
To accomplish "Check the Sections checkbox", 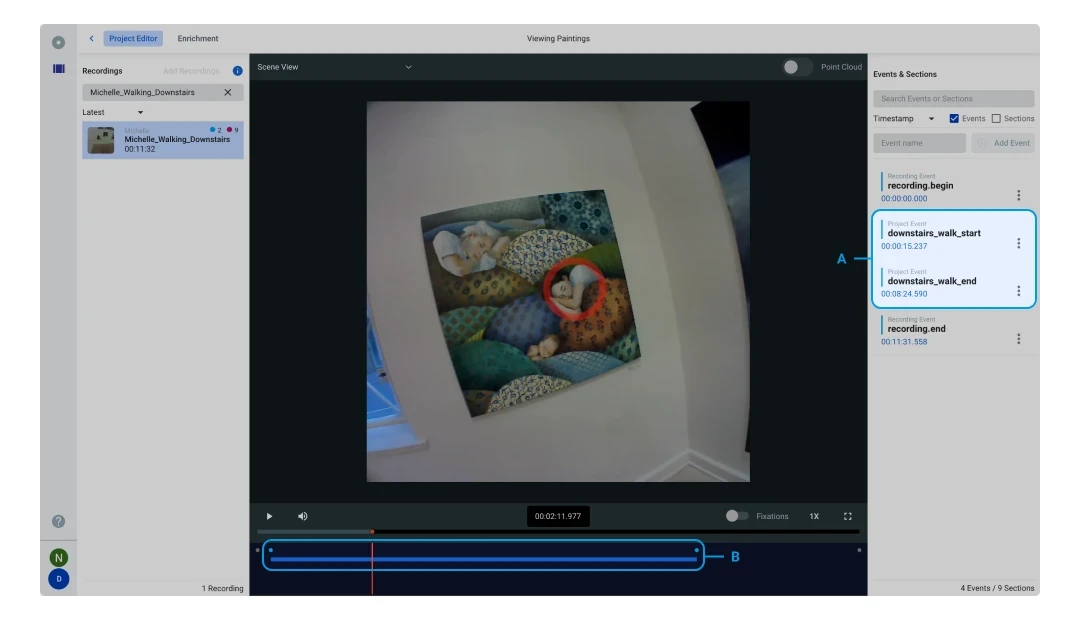I will [996, 118].
